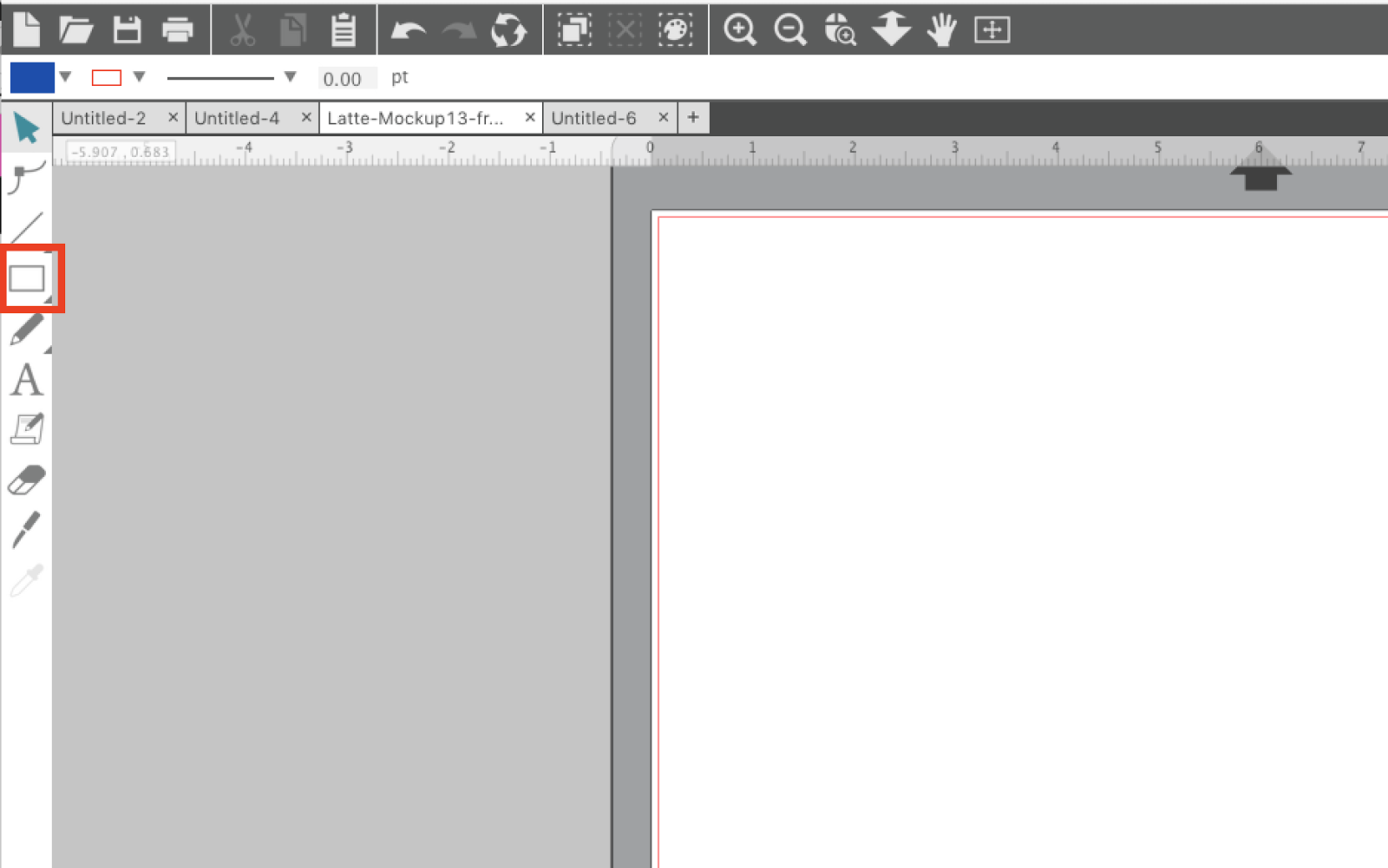Activate the Pan hand tool
Image resolution: width=1388 pixels, height=868 pixels.
point(940,29)
